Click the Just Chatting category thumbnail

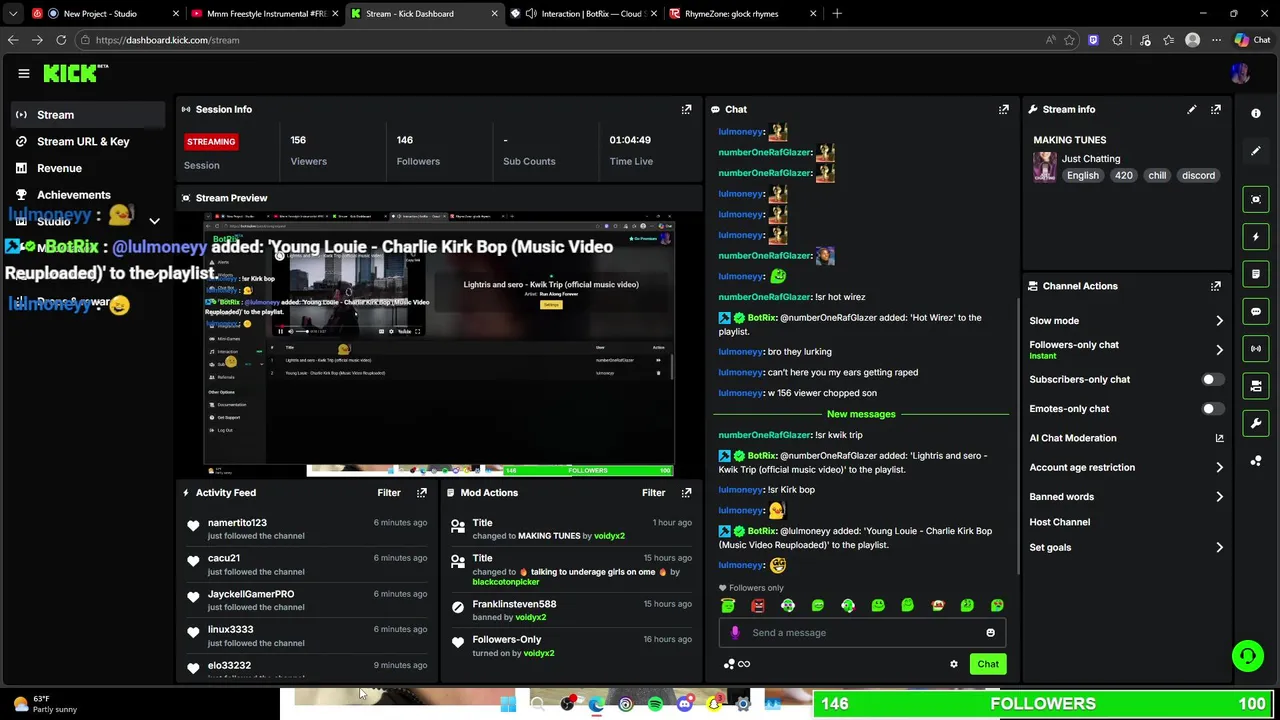click(x=1044, y=166)
